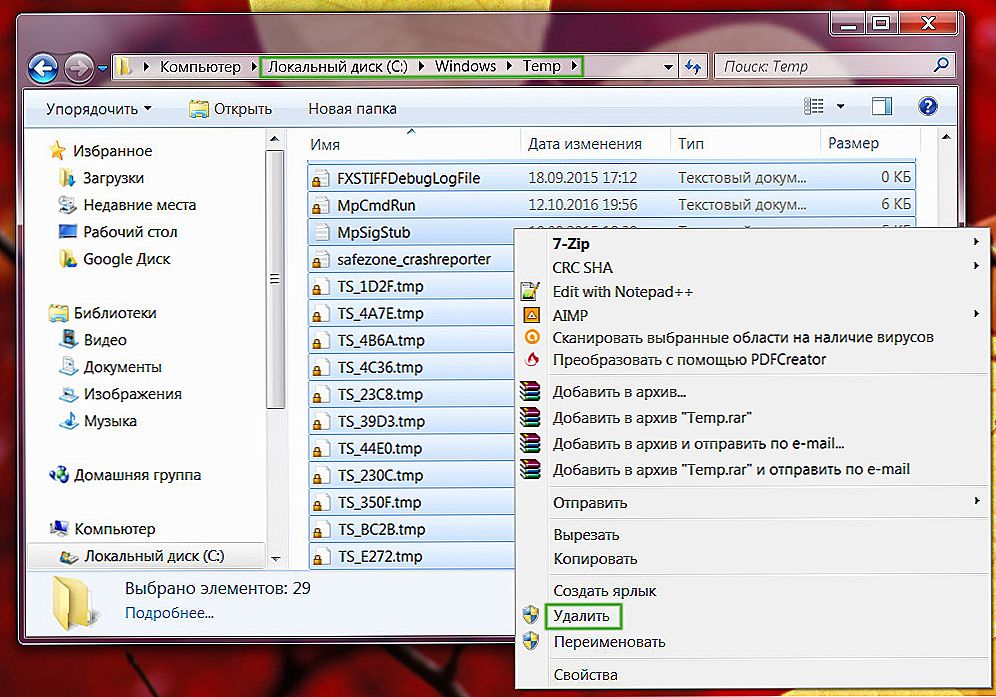Click the FXSTIFFDebugLogFile file icon
The width and height of the screenshot is (996, 697).
(x=321, y=179)
